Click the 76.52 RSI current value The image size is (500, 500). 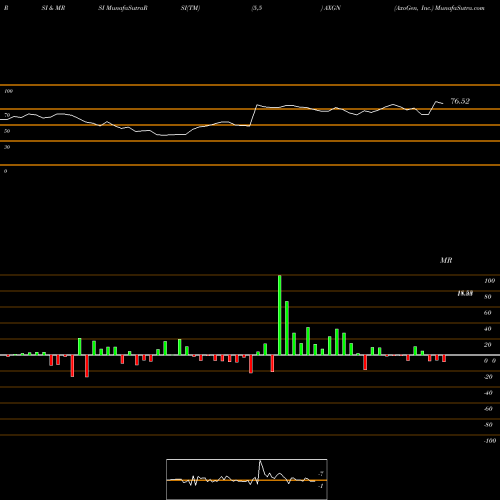460,101
